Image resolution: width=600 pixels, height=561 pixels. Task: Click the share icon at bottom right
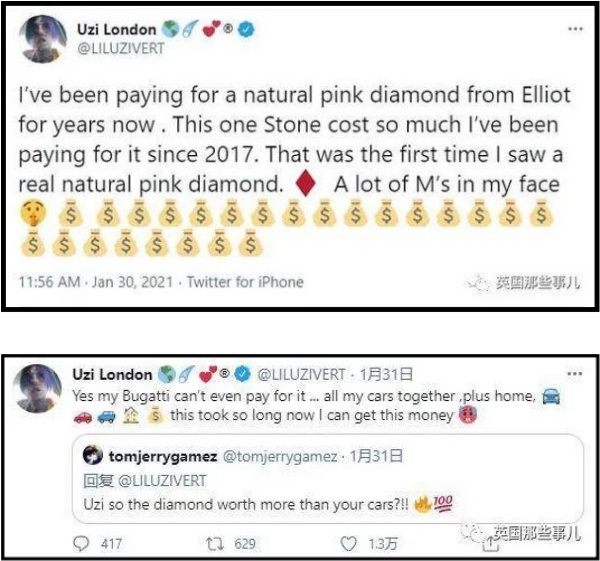tap(490, 544)
